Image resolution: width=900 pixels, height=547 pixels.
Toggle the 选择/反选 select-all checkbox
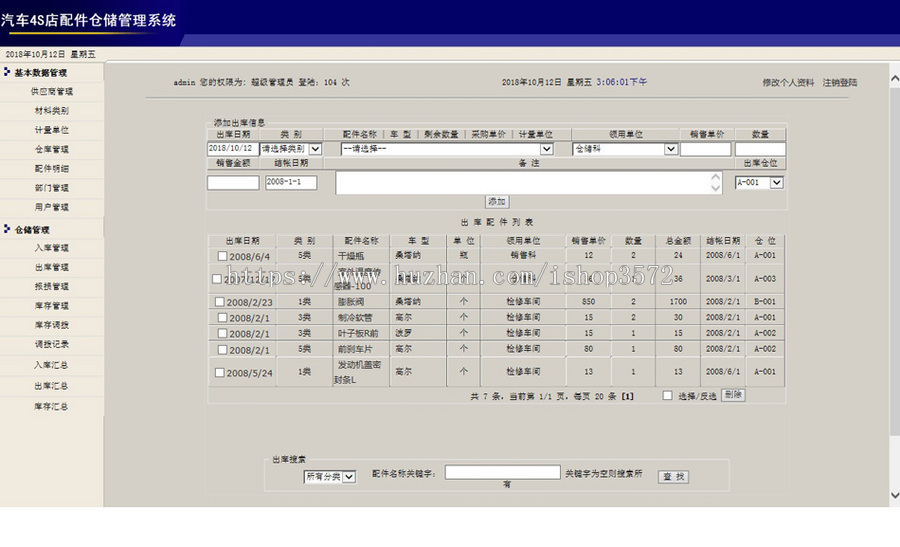click(667, 395)
